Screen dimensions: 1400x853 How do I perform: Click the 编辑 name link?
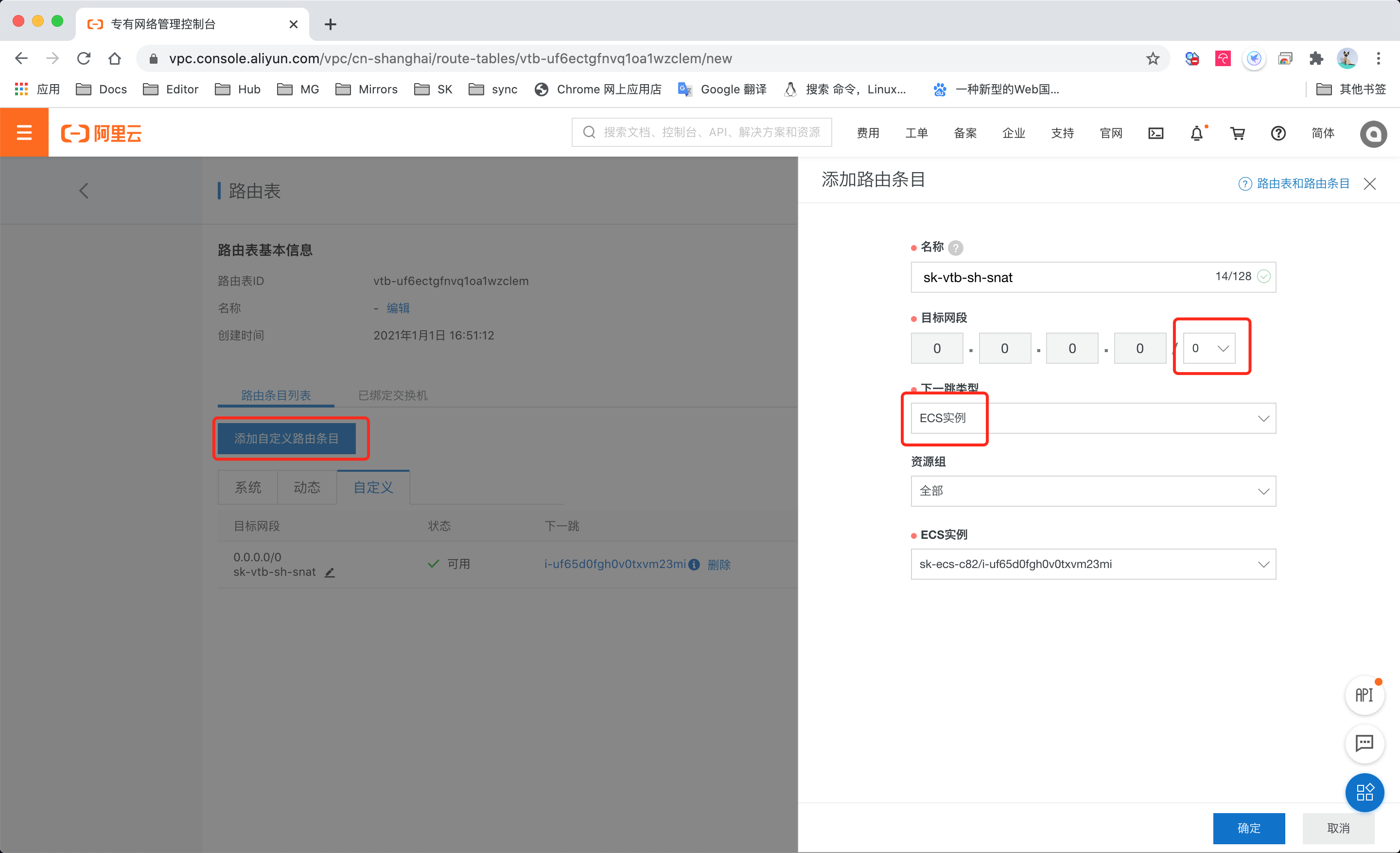398,308
